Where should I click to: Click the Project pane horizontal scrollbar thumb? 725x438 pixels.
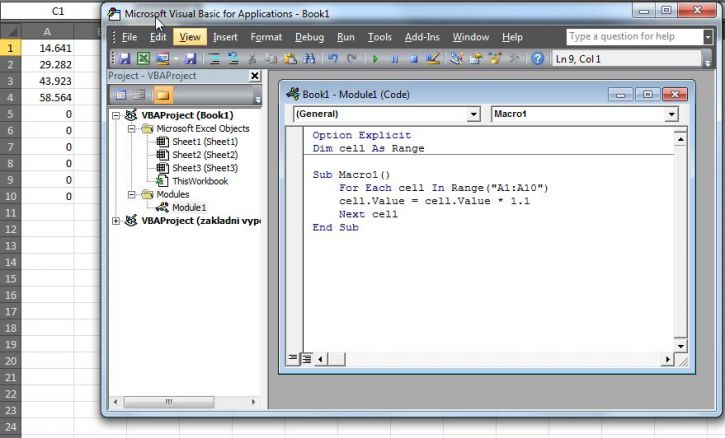coord(169,402)
